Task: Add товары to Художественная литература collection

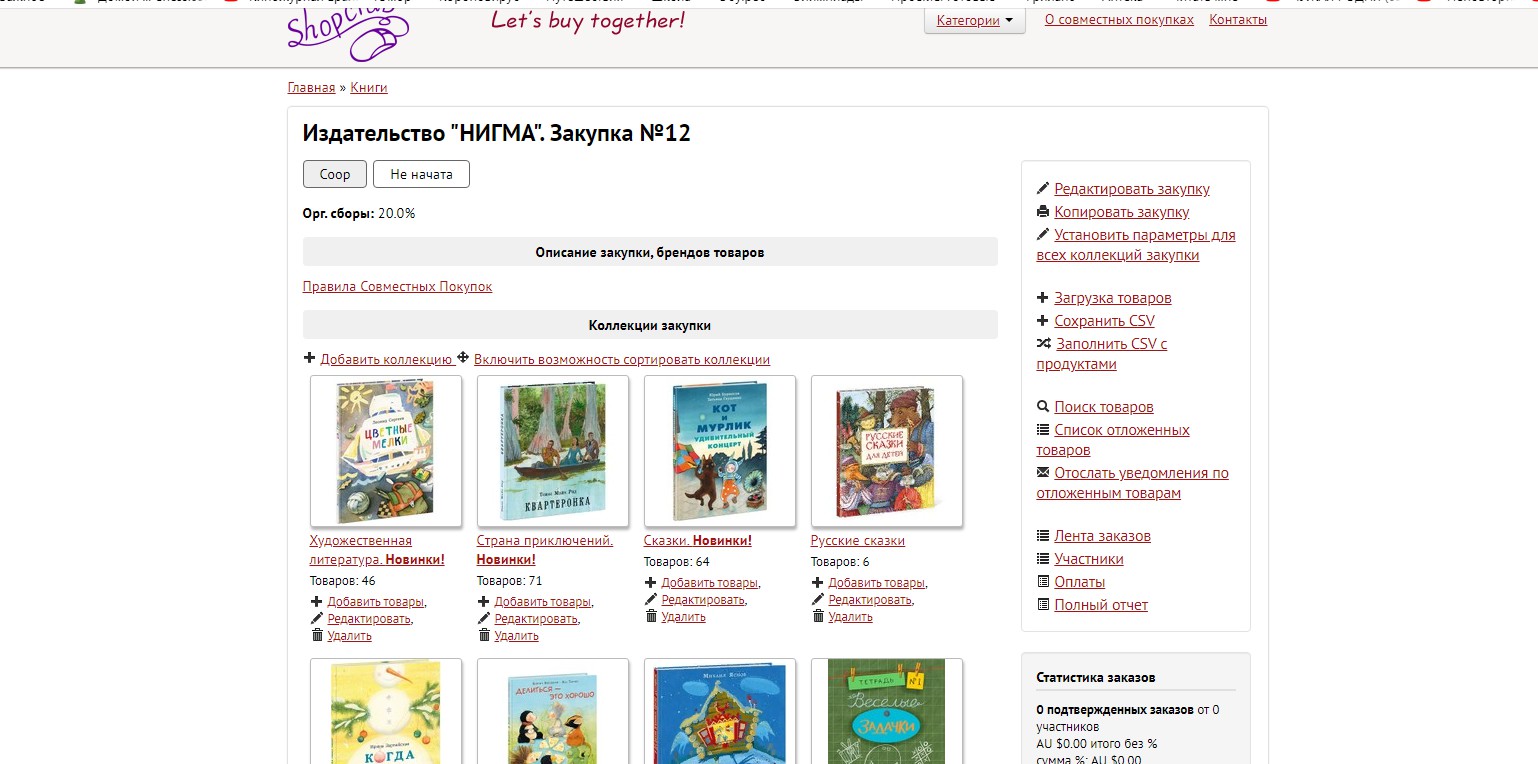Action: pyautogui.click(x=376, y=602)
